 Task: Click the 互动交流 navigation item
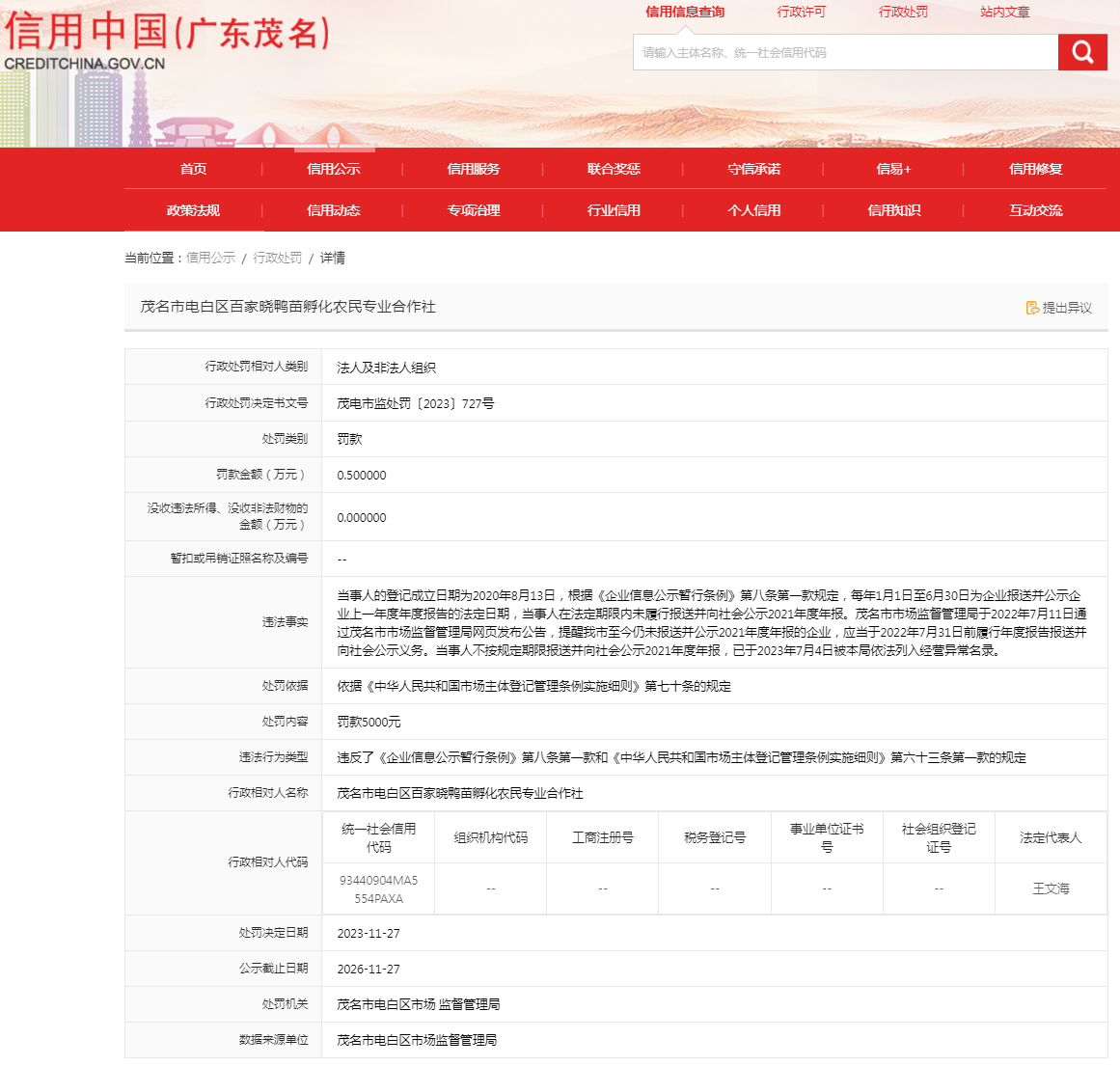(1035, 210)
